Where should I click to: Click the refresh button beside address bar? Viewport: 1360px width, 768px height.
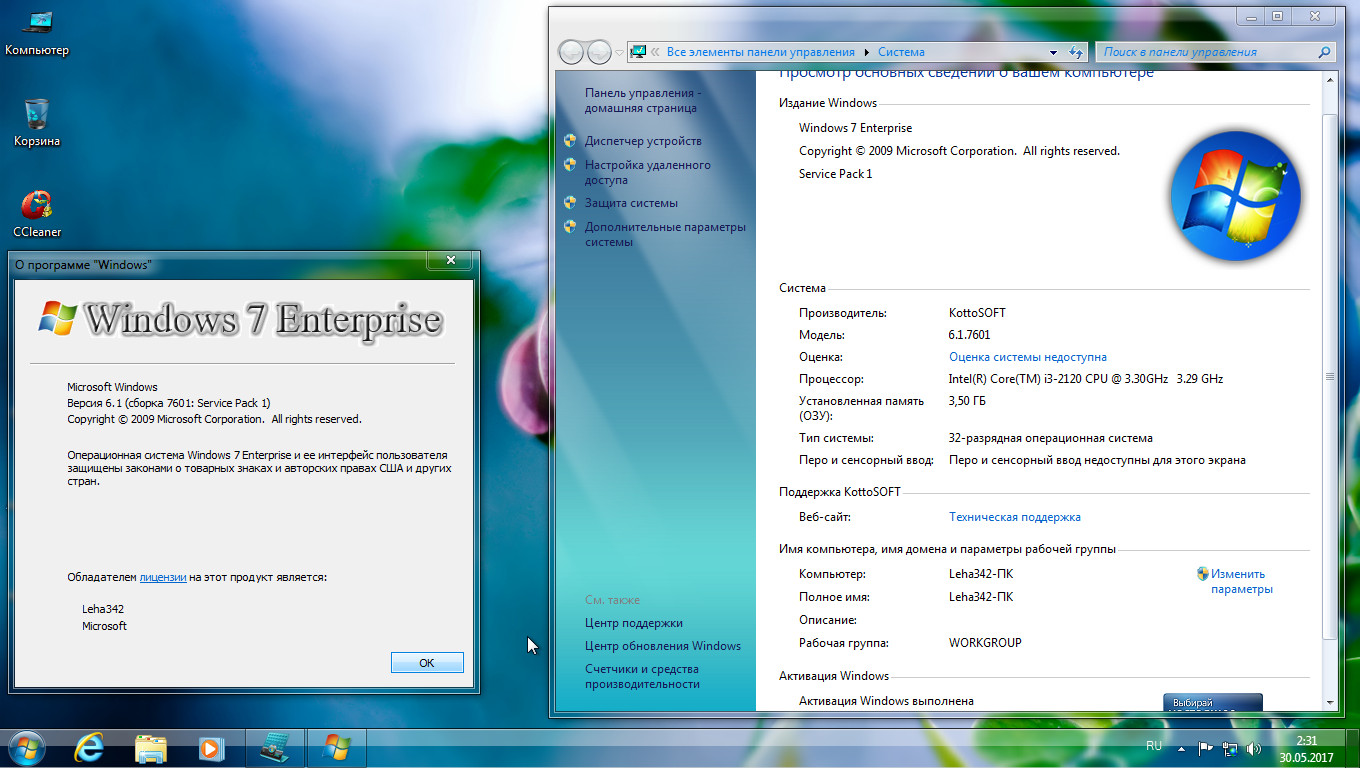[1076, 52]
